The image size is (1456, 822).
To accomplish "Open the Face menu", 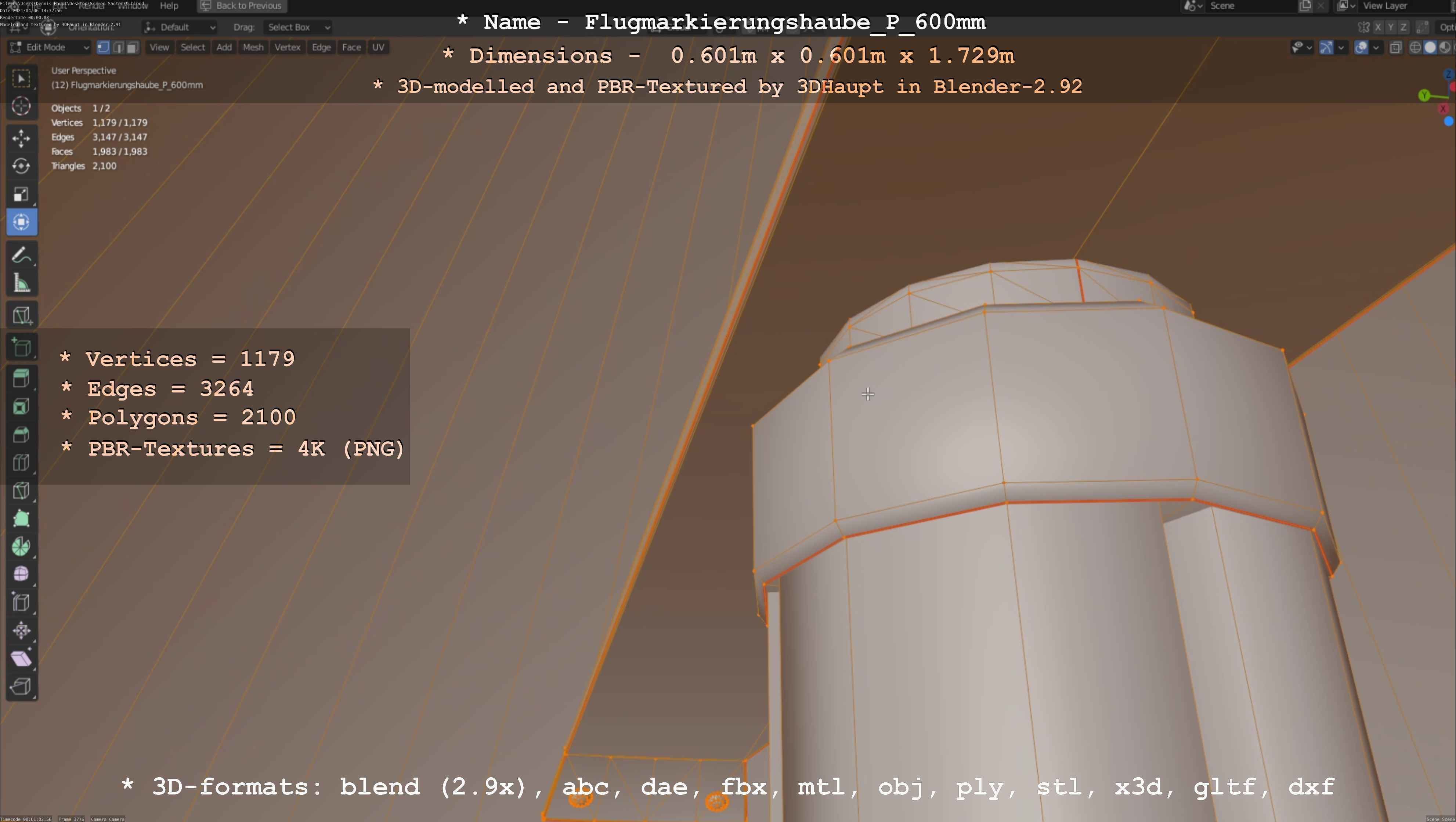I will [351, 47].
